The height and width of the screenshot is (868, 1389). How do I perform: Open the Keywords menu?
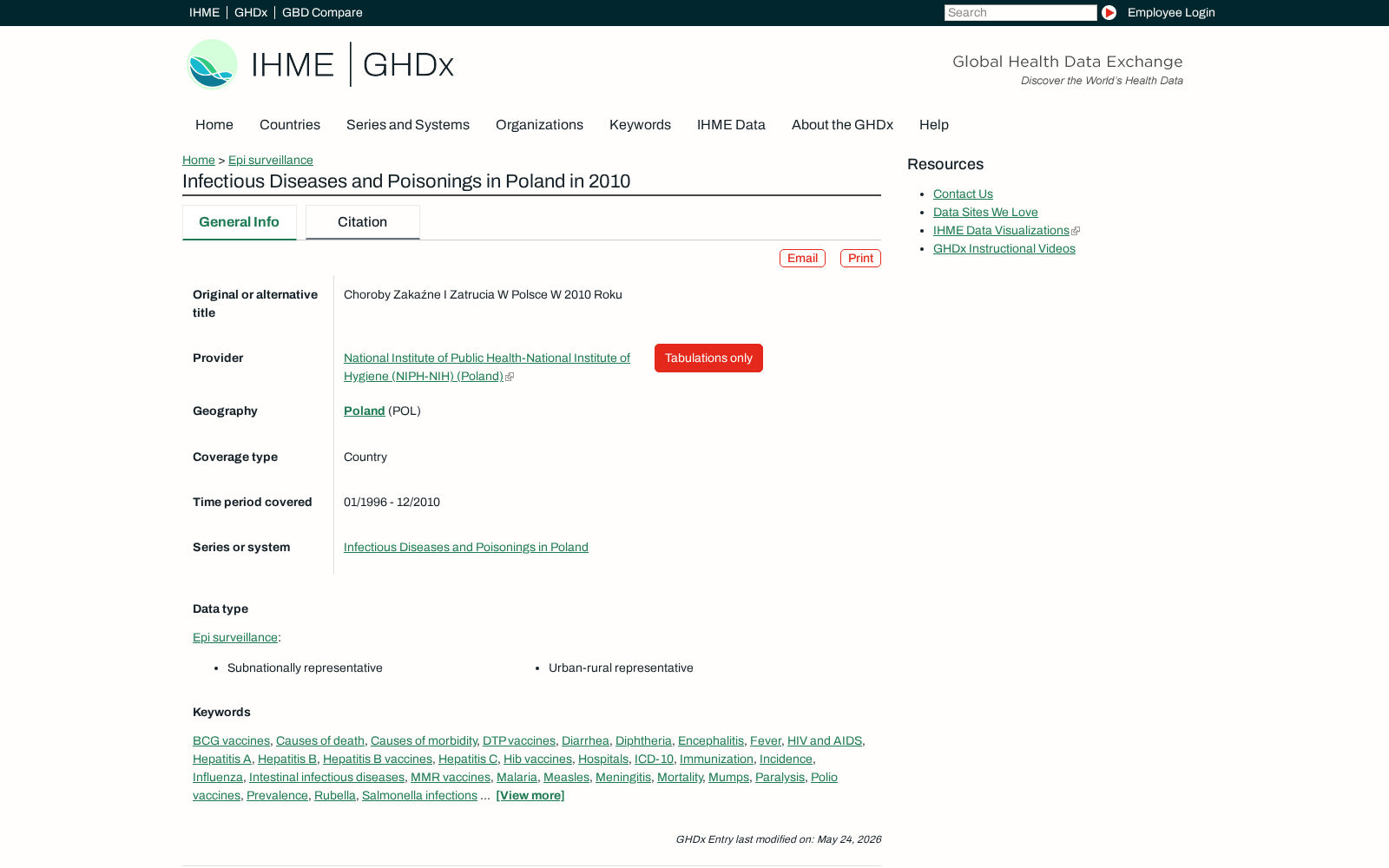click(640, 125)
